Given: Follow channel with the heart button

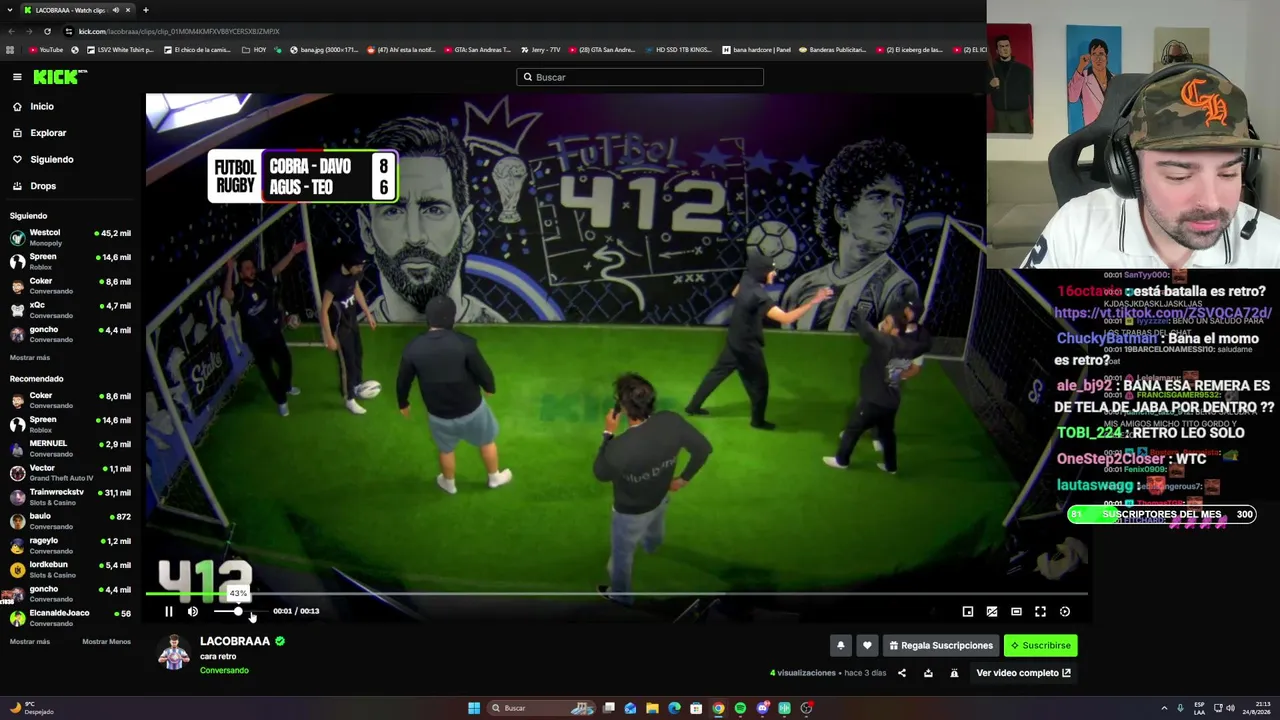Looking at the screenshot, I should 868,646.
